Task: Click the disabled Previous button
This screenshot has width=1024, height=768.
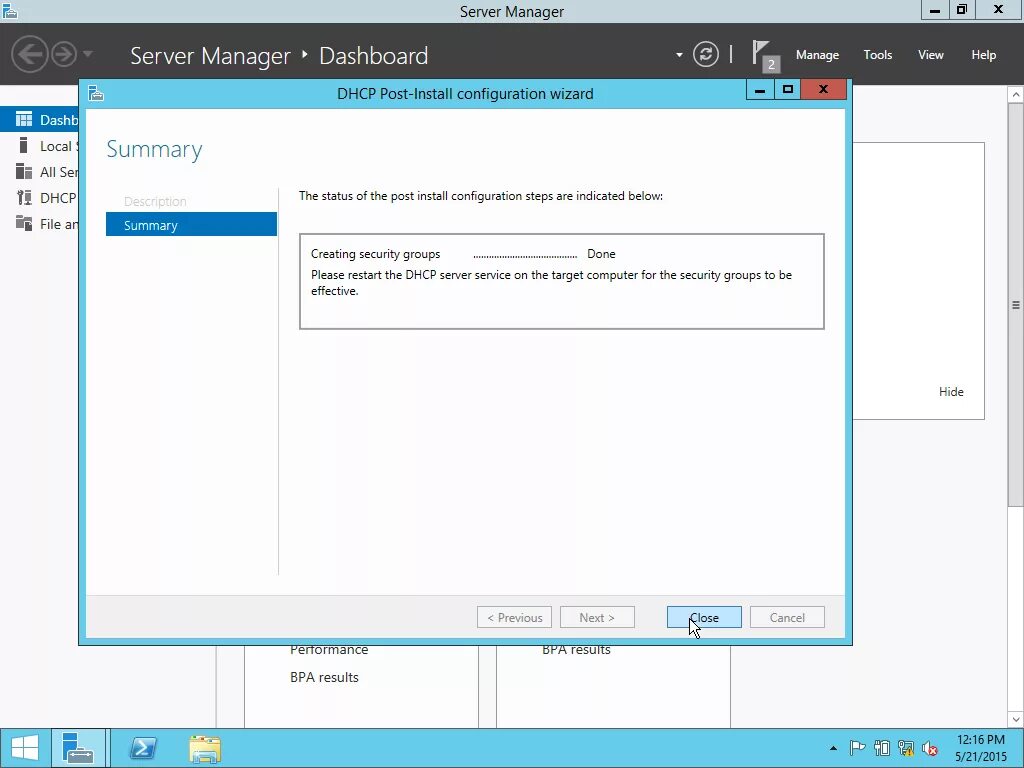Action: click(515, 617)
